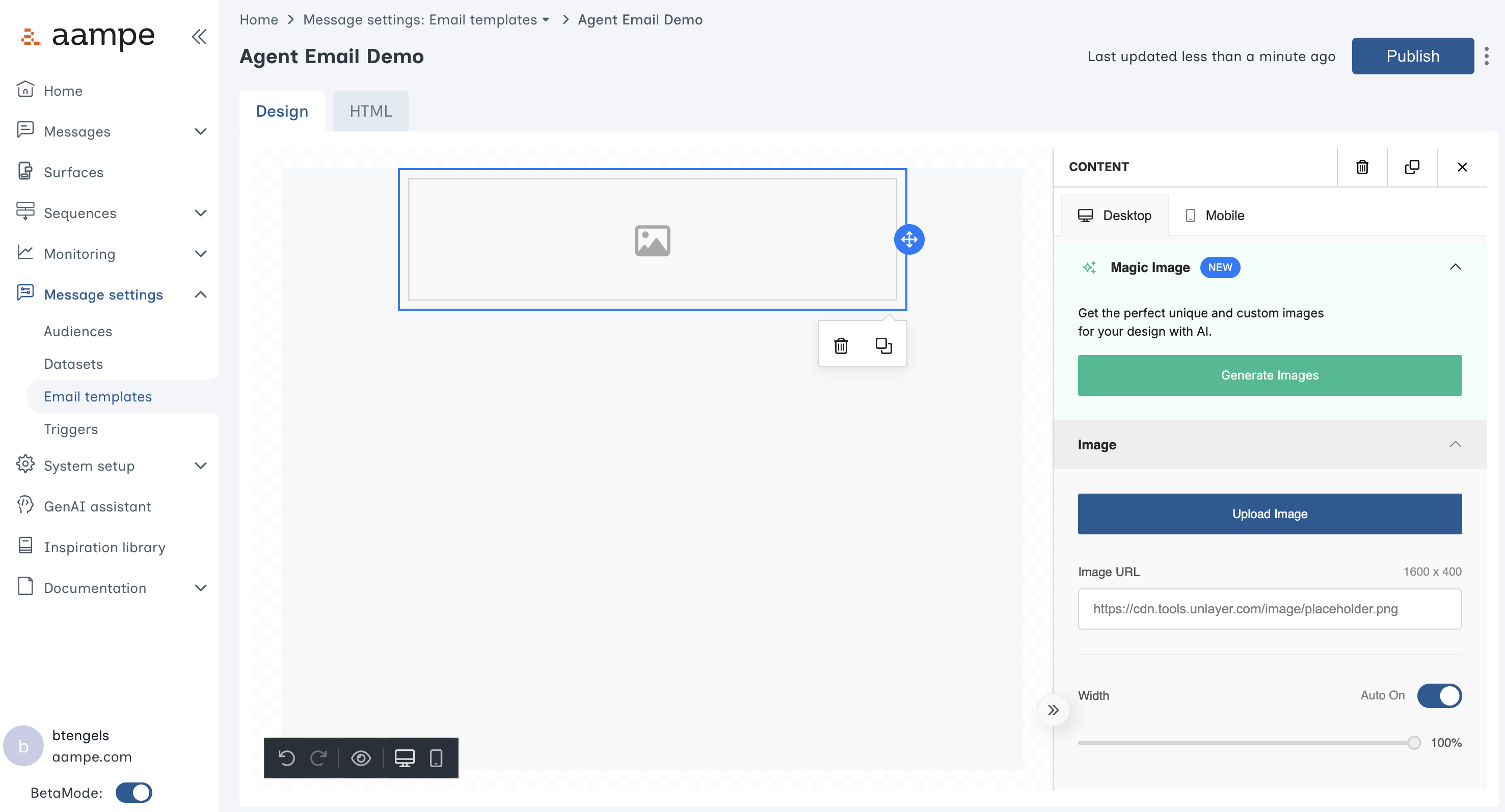Expand the Messages menu
1505x812 pixels.
pos(200,131)
